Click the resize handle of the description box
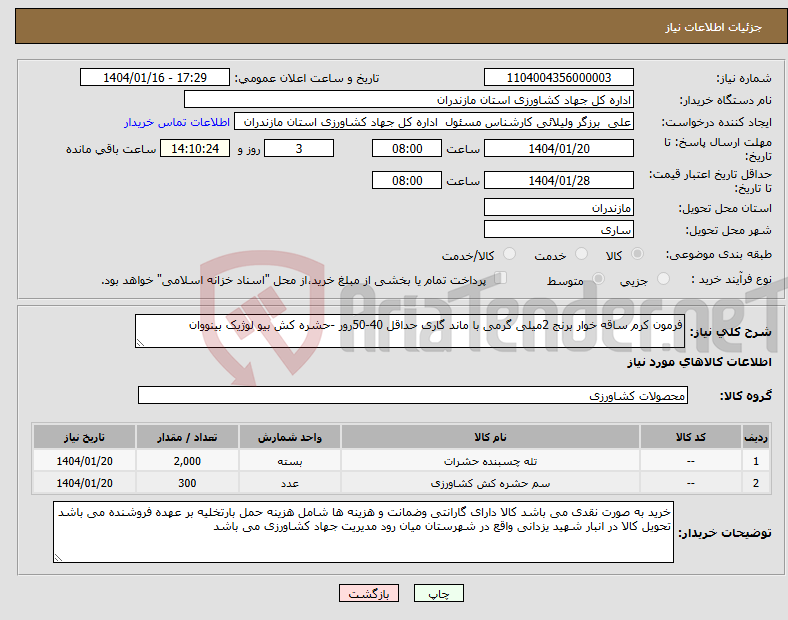The height and width of the screenshot is (620, 788). [x=140, y=343]
